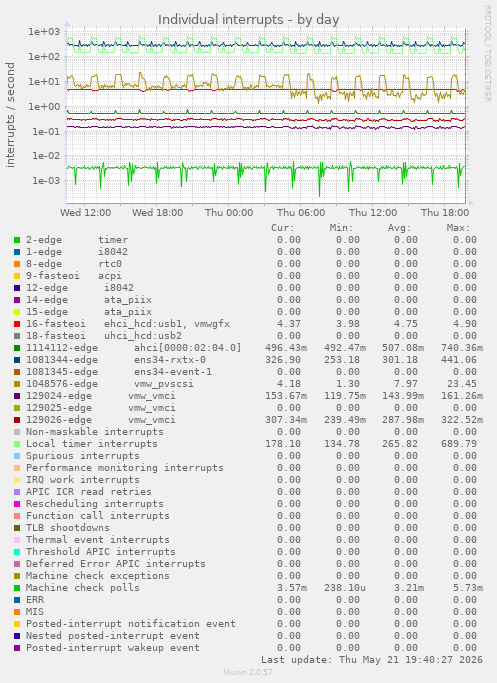The height and width of the screenshot is (683, 497).
Task: Click the graph title Individual interrupts - by day
Action: click(x=248, y=20)
